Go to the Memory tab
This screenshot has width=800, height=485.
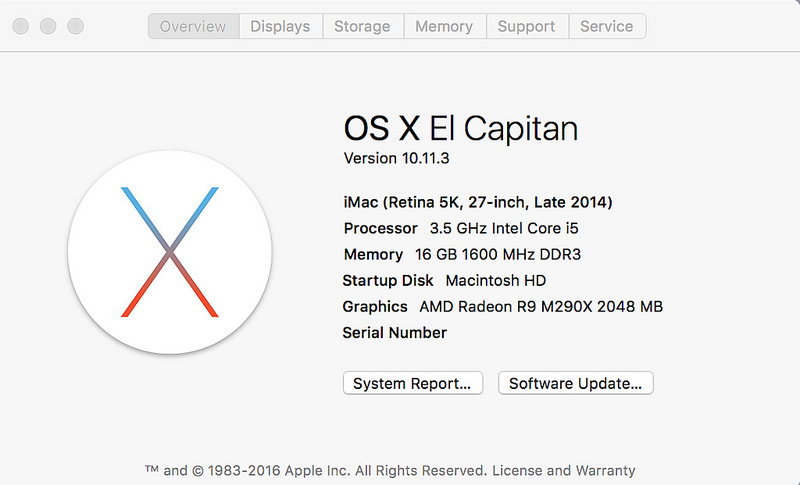(445, 27)
